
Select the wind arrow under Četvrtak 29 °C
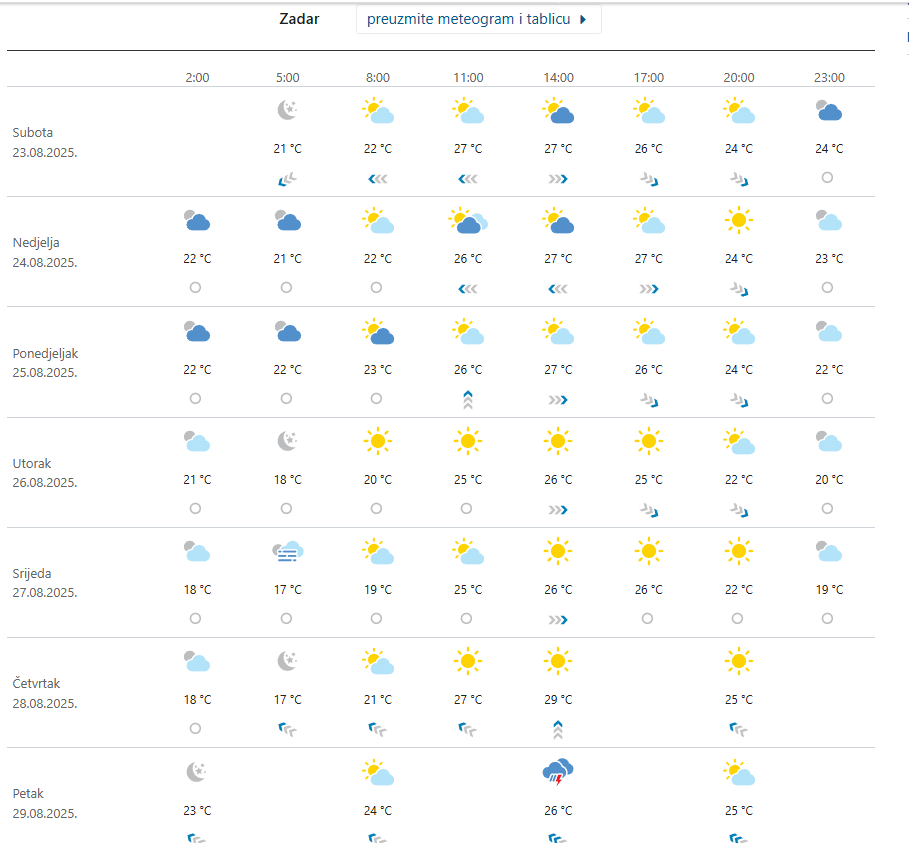558,730
